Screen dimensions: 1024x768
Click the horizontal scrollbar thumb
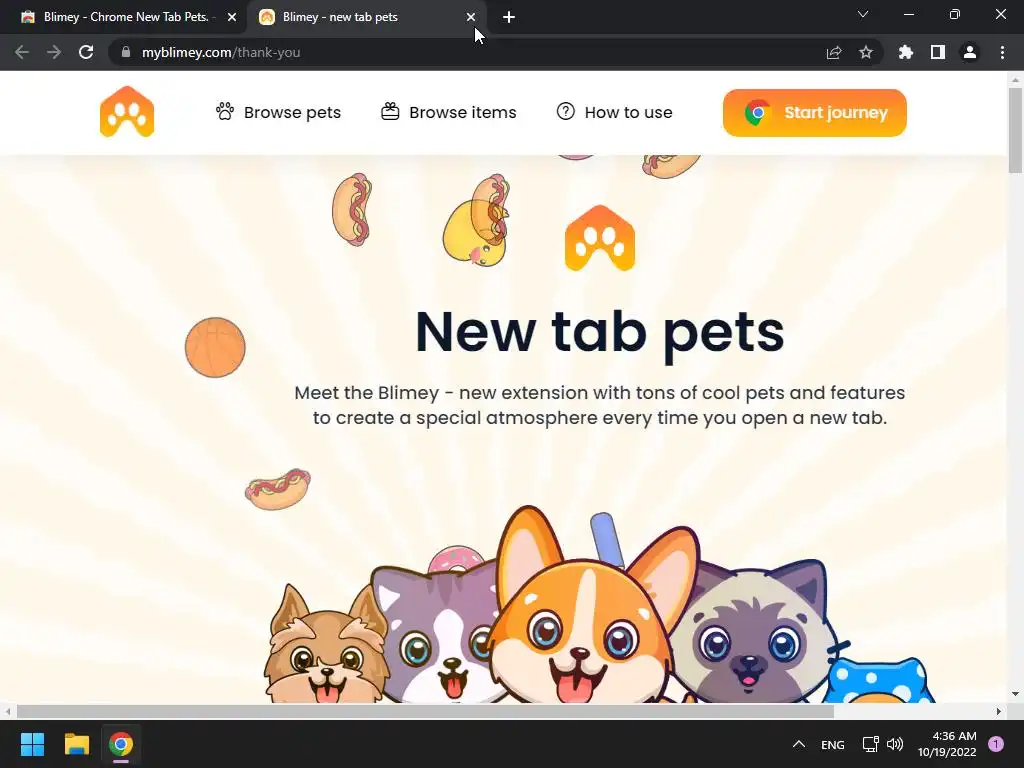(x=424, y=711)
